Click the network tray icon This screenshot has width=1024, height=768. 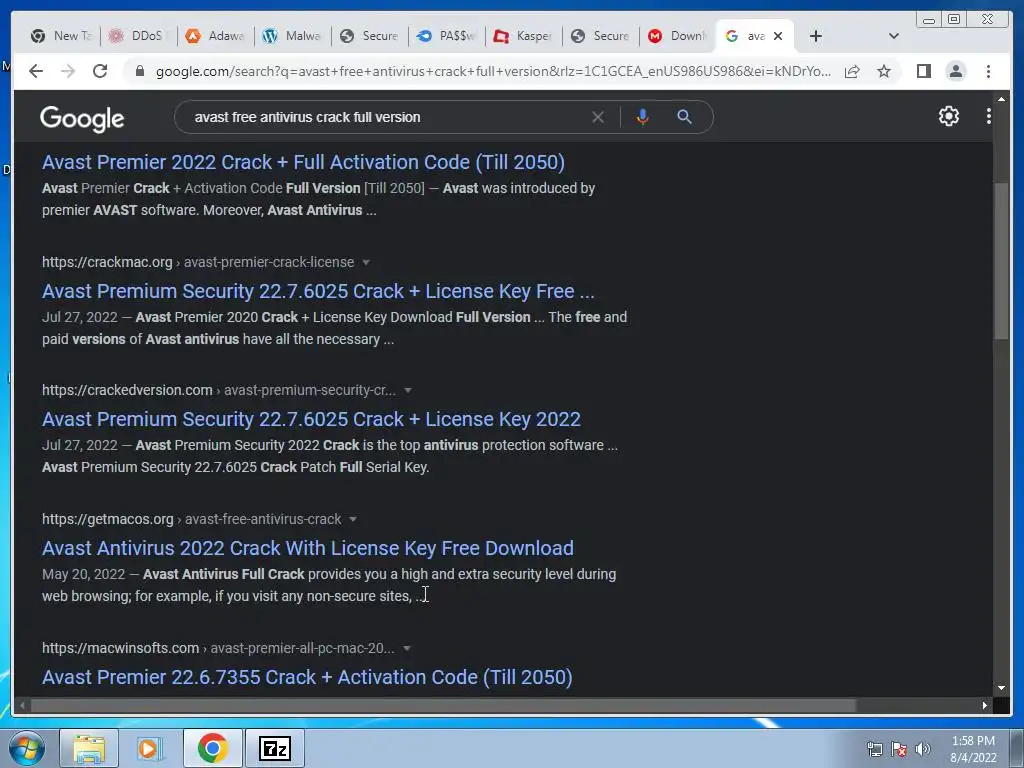(x=874, y=749)
